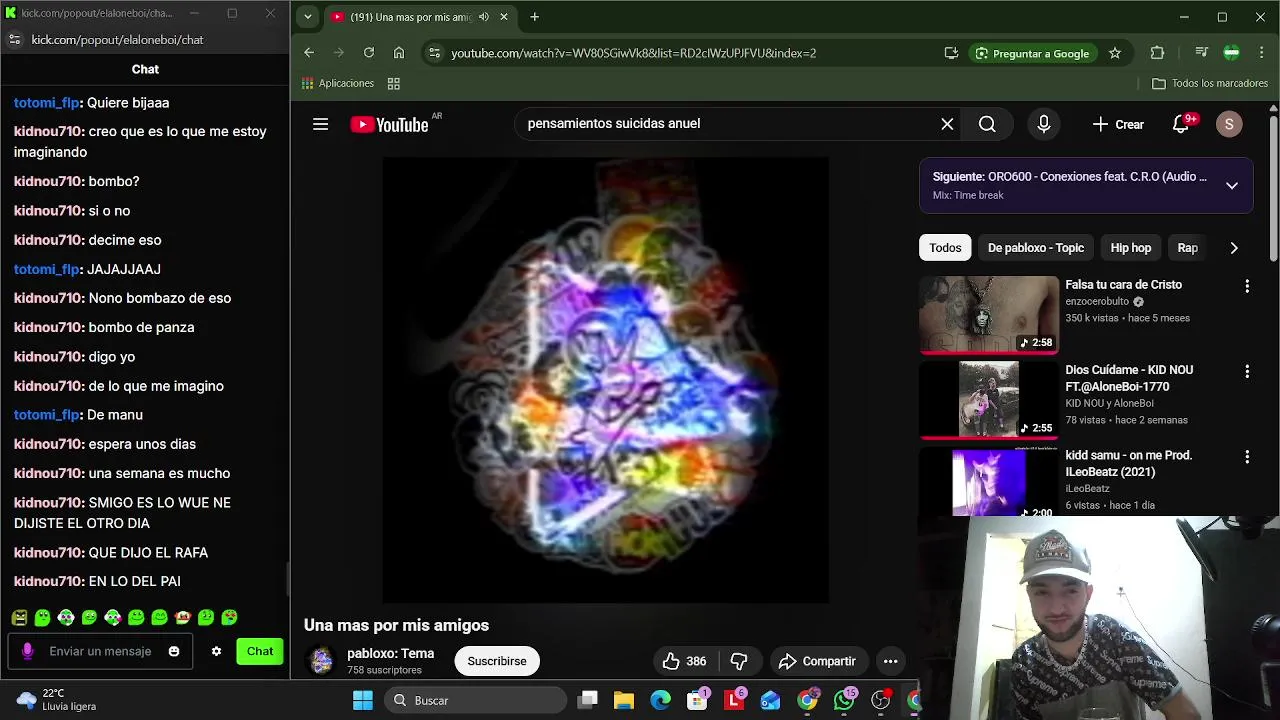Viewport: 1280px width, 720px height.
Task: Share the video with Compartir
Action: [x=817, y=661]
